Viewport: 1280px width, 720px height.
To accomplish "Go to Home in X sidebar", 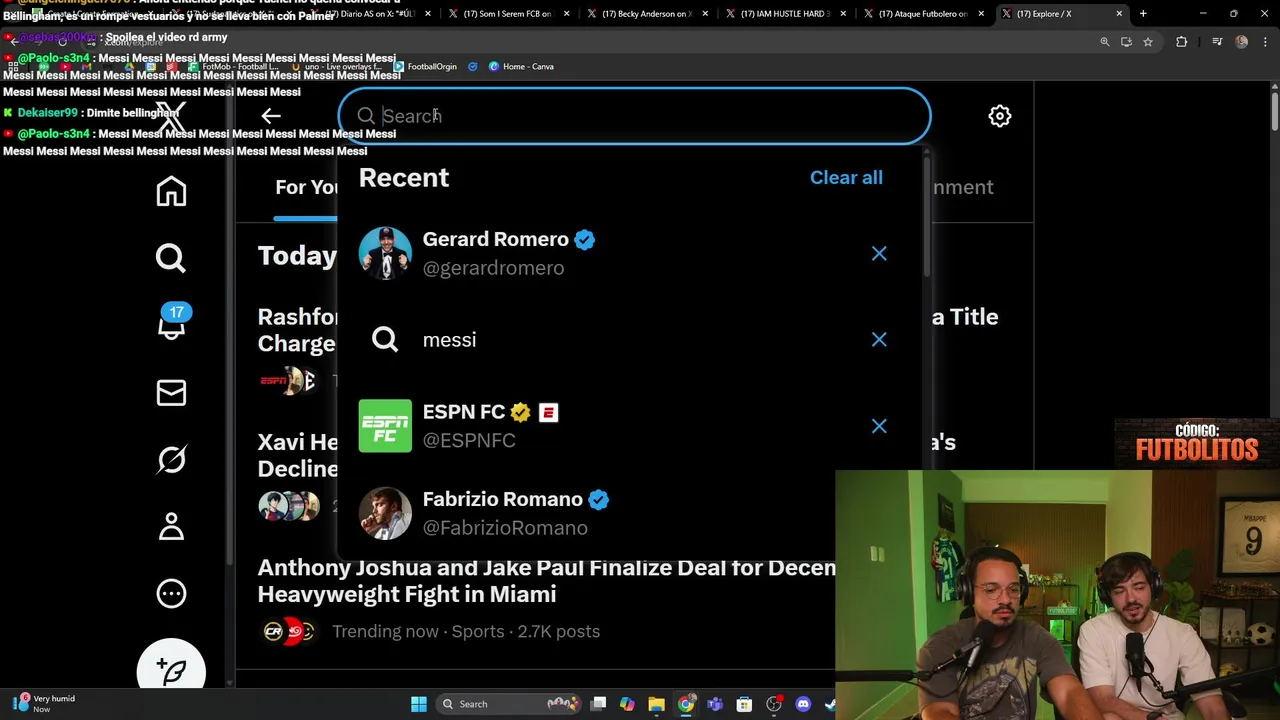I will point(171,191).
